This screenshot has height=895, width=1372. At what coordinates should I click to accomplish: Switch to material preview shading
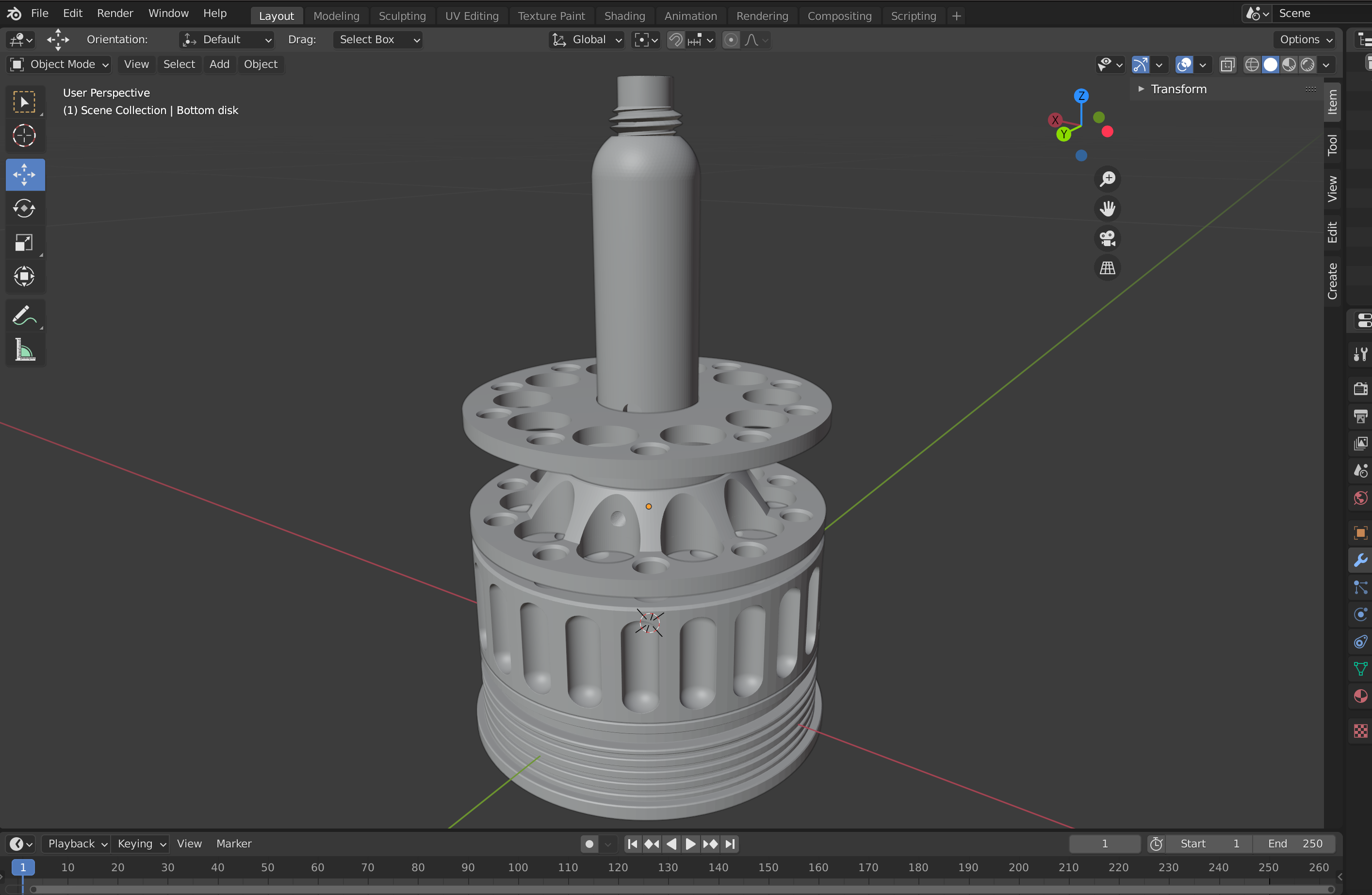(1289, 65)
